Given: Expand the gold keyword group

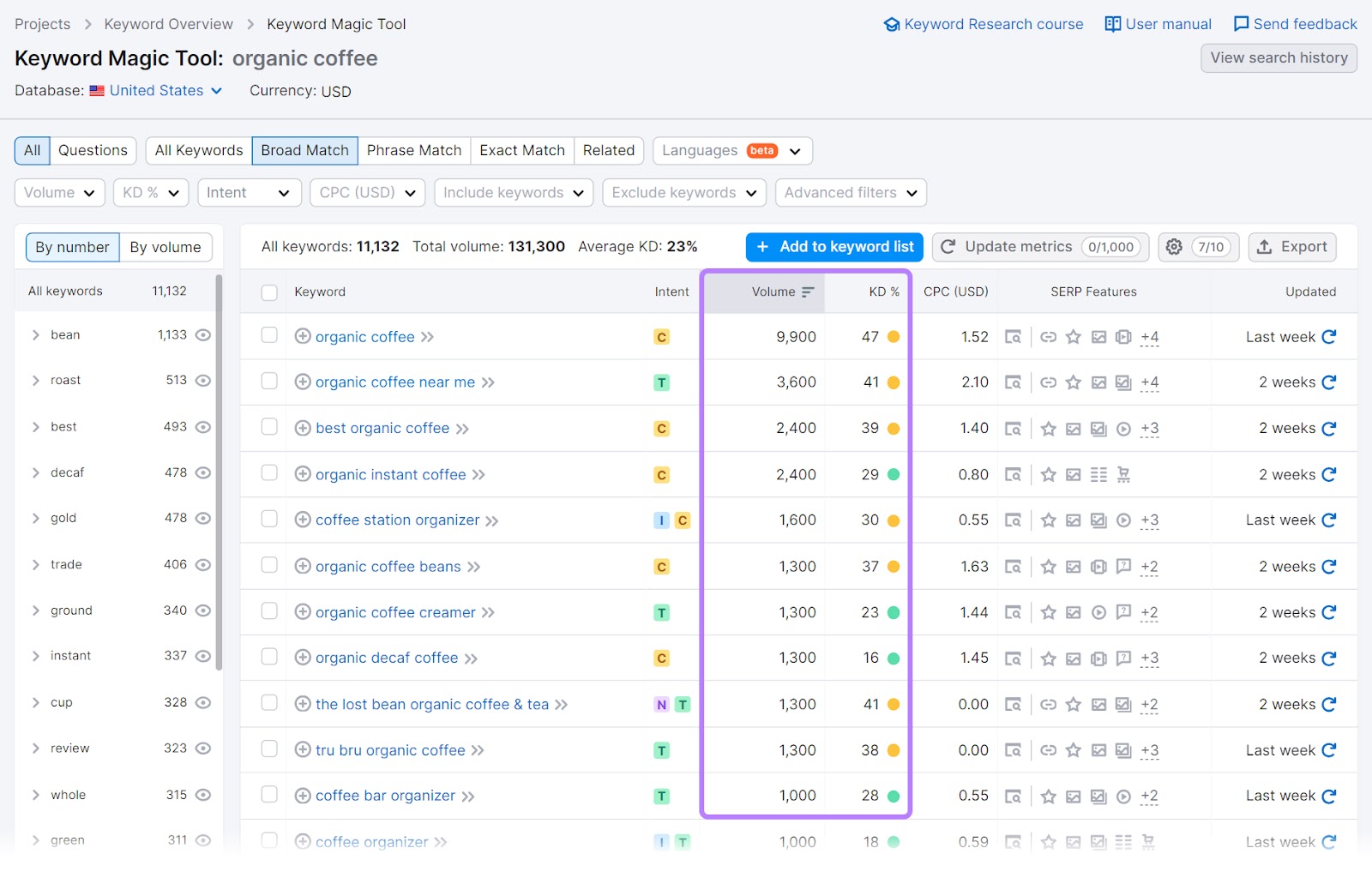Looking at the screenshot, I should 36,519.
